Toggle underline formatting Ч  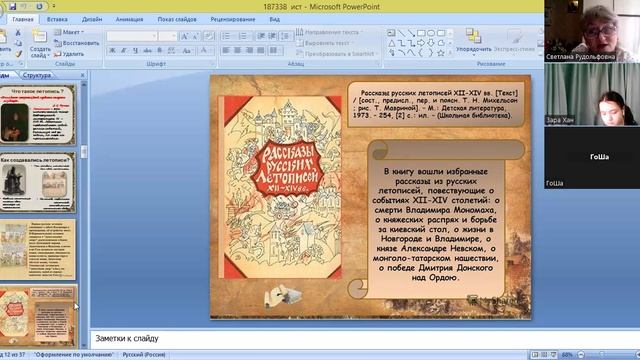[136, 51]
